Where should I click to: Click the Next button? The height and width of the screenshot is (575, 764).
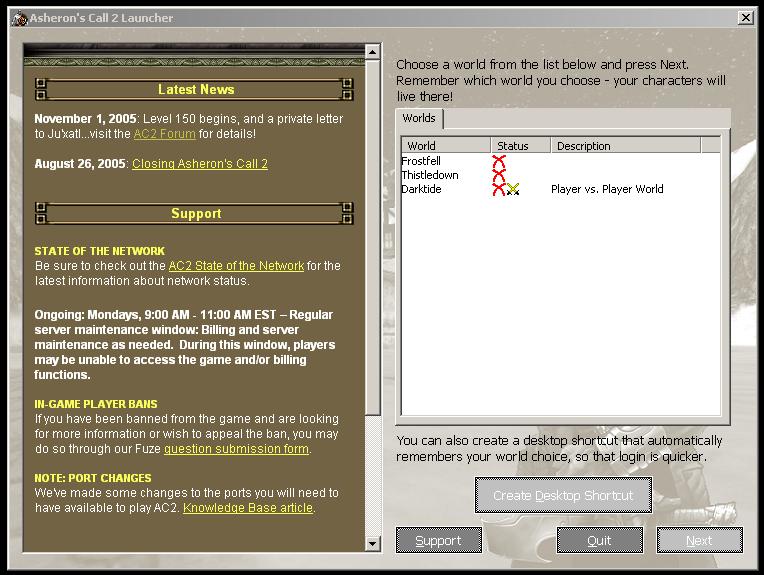click(x=699, y=540)
